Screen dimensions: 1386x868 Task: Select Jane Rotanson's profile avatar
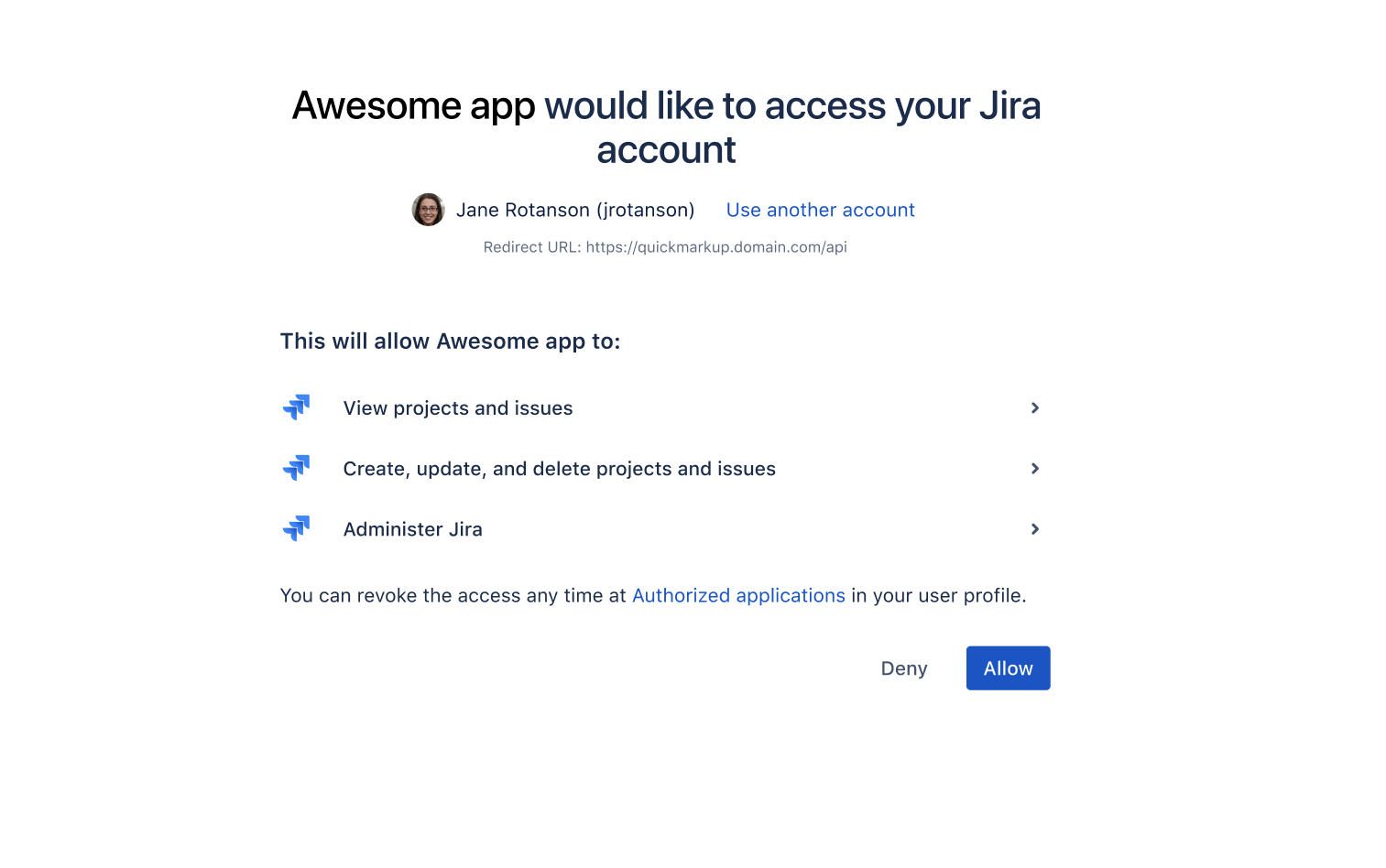[428, 210]
